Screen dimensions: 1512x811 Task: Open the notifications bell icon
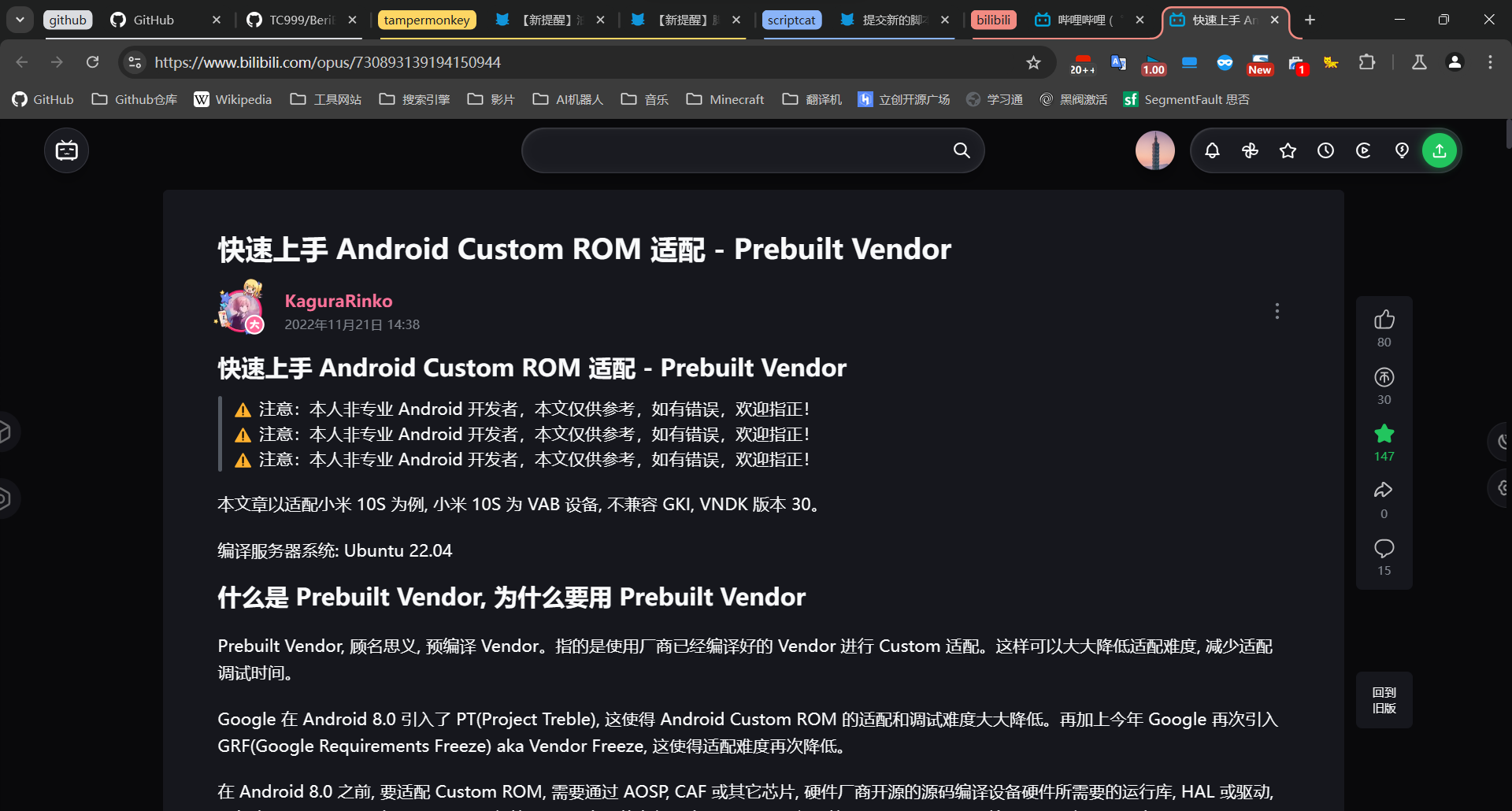tap(1212, 150)
